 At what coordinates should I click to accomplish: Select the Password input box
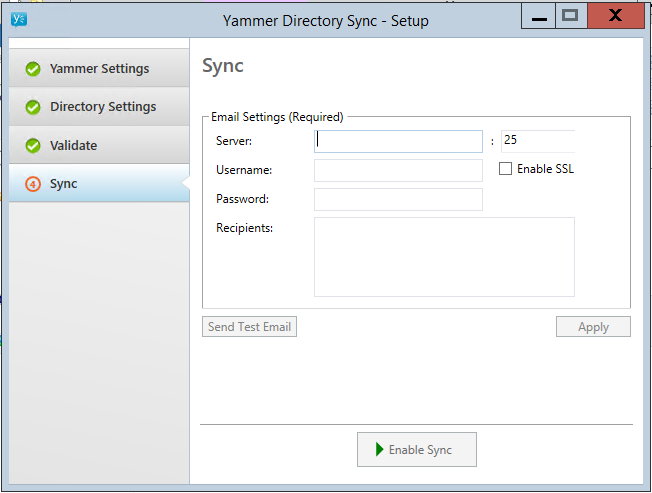pyautogui.click(x=398, y=199)
